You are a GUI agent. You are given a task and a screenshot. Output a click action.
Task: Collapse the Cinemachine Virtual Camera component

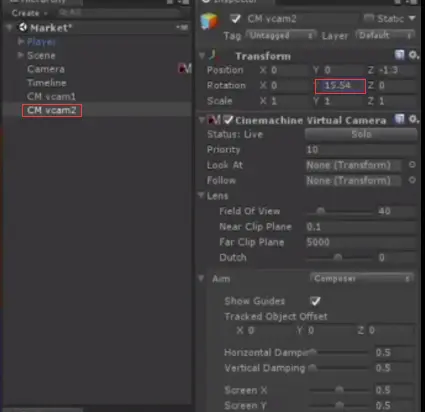point(202,120)
